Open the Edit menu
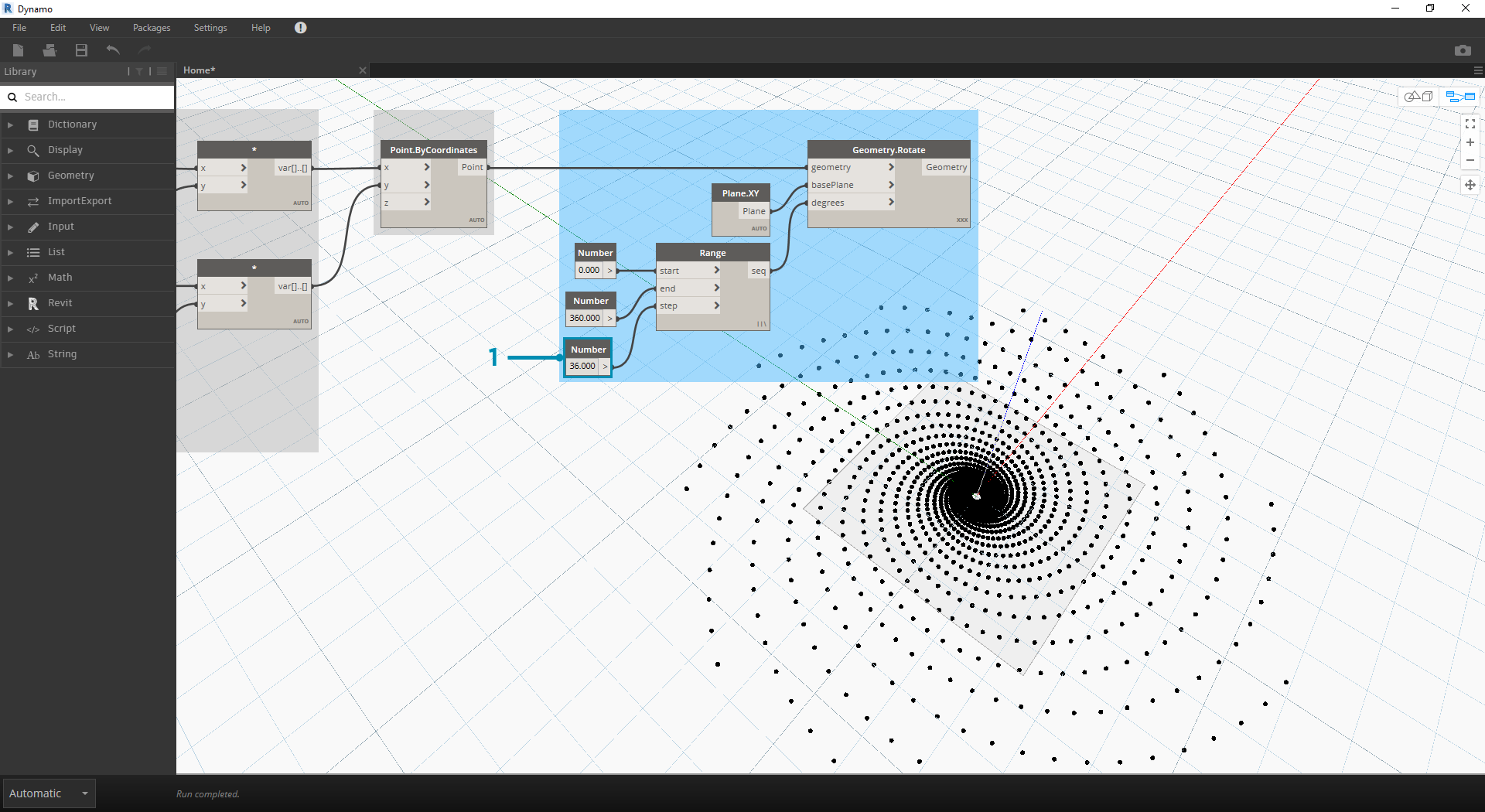 click(58, 28)
